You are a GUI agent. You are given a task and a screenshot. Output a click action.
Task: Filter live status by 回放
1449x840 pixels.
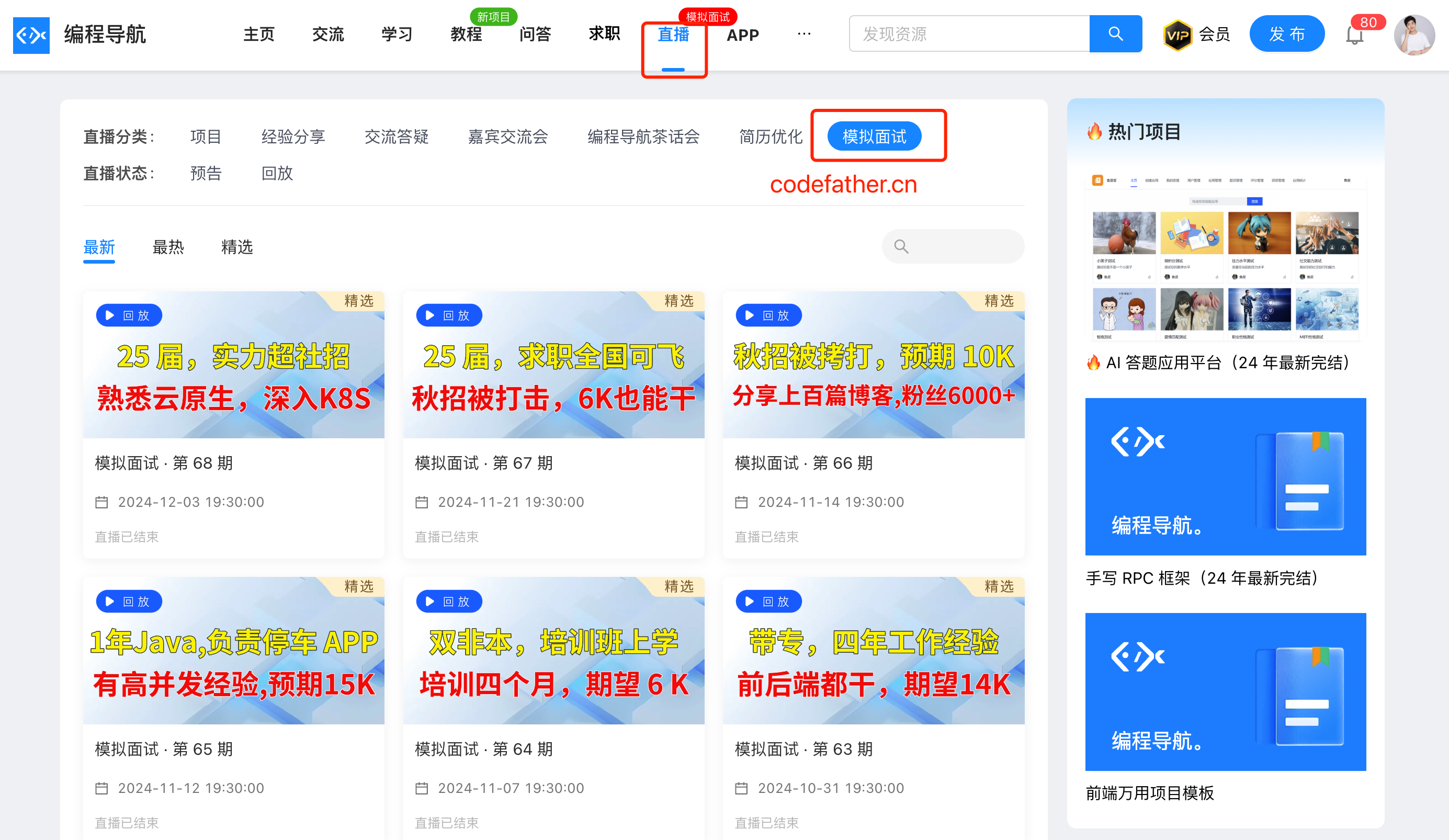pyautogui.click(x=277, y=173)
